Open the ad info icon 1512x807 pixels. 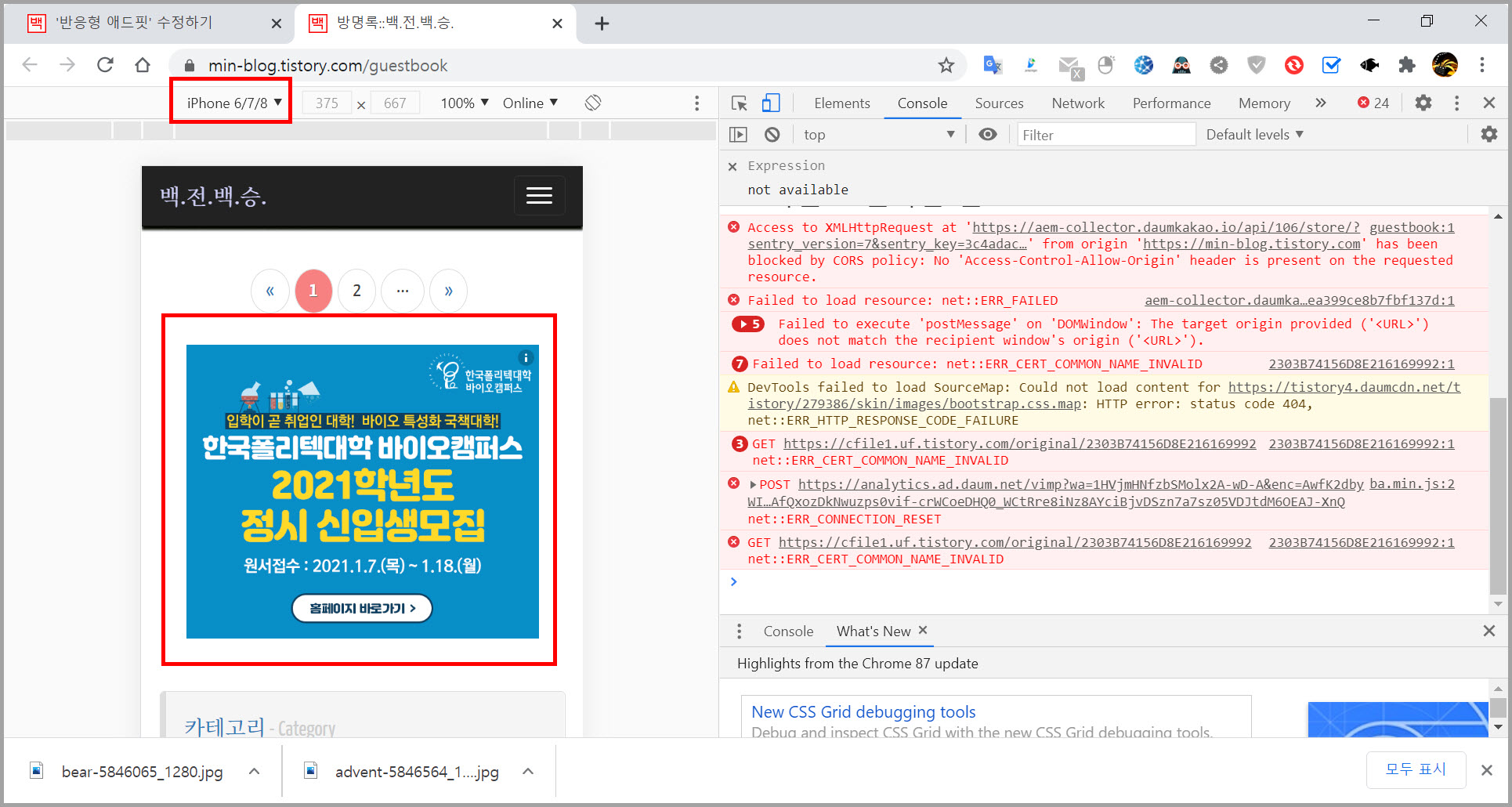coord(526,357)
